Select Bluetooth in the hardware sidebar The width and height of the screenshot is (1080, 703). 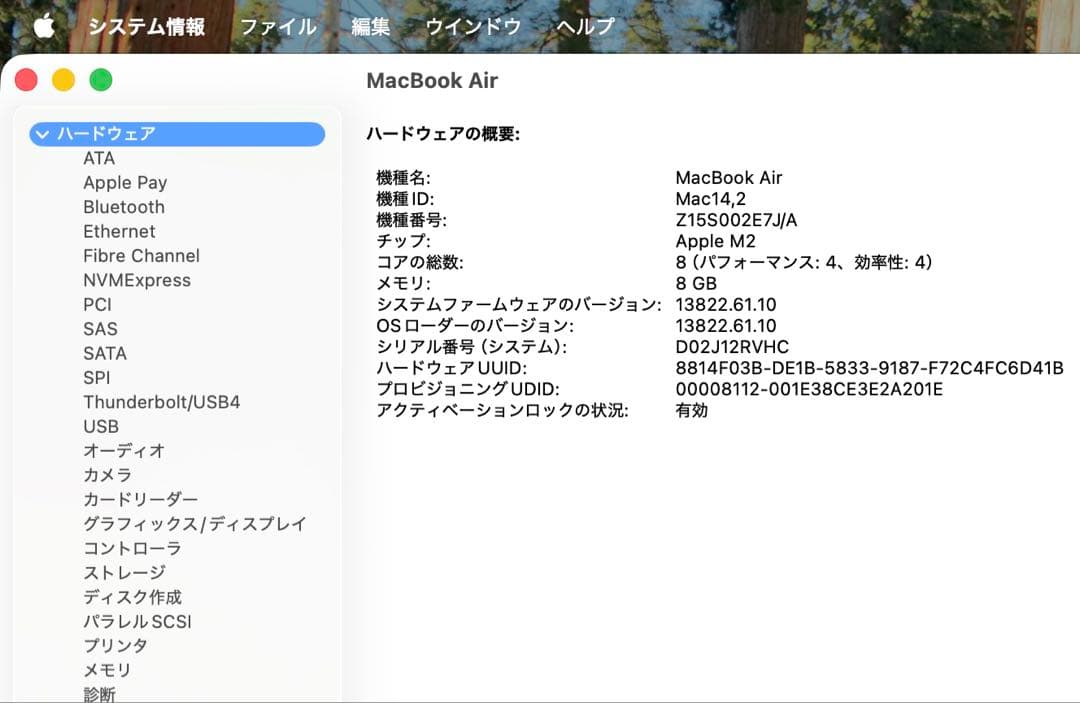124,207
